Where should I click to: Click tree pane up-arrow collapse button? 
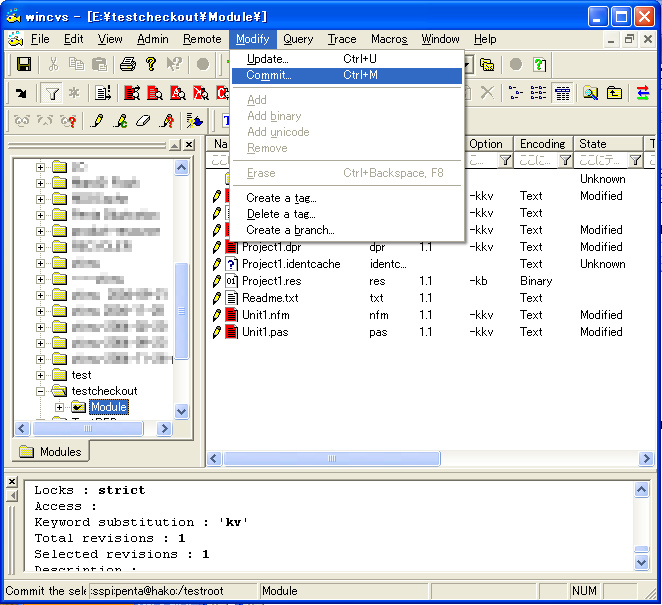coord(175,145)
